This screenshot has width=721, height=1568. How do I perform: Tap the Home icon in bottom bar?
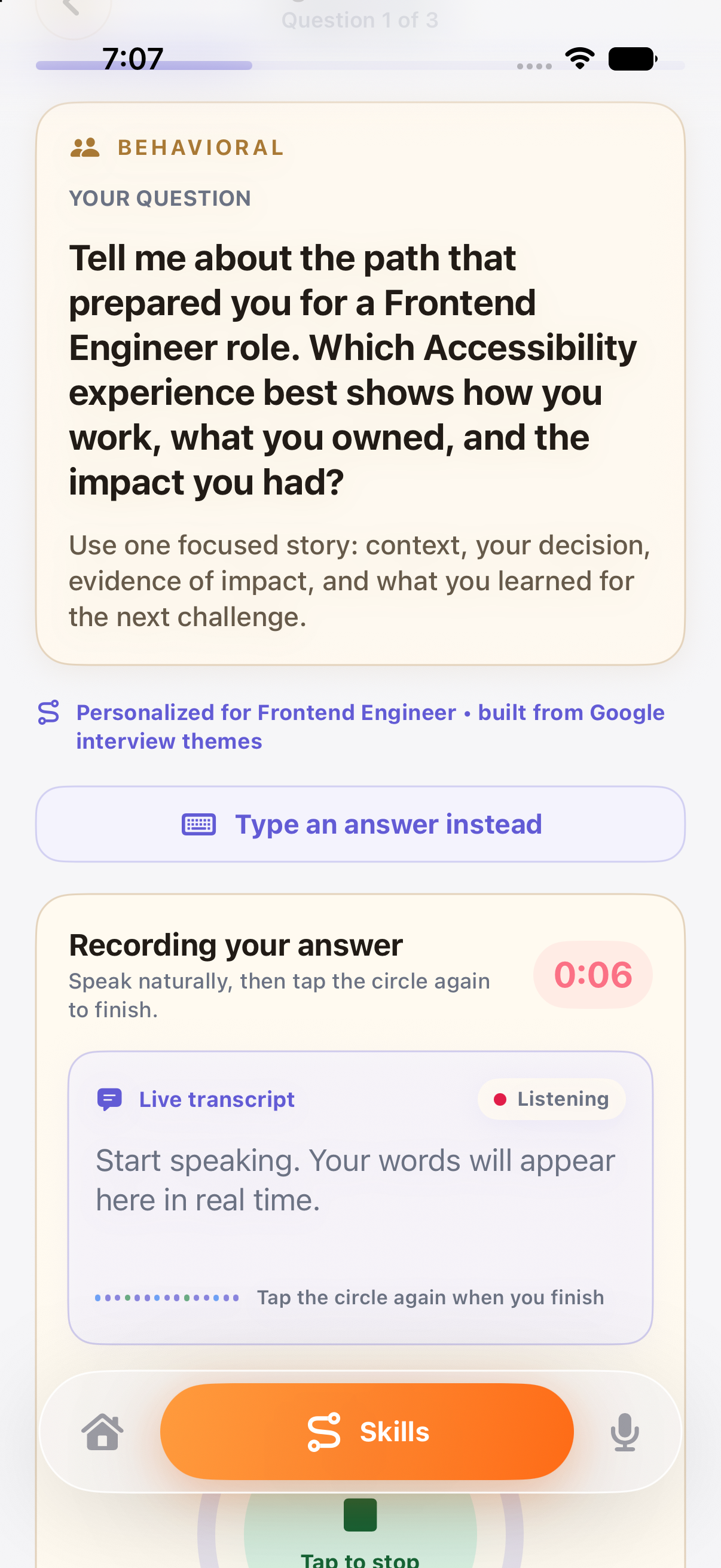[102, 1432]
